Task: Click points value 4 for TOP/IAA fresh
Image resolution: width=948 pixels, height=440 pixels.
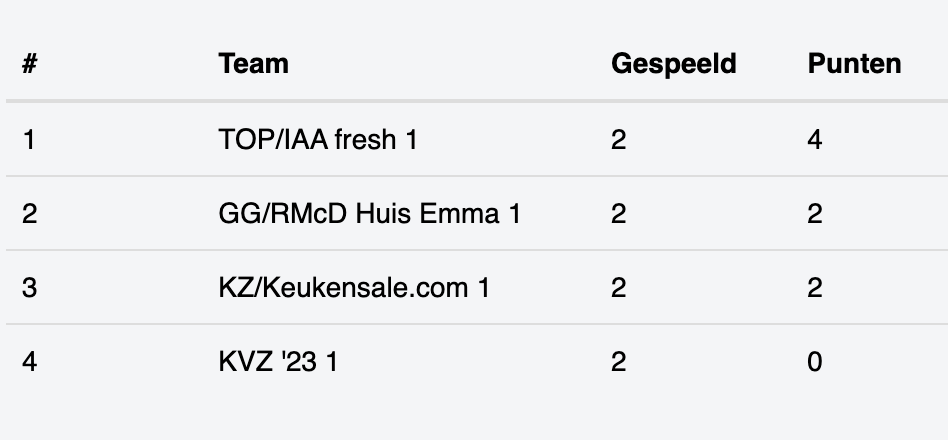Action: click(814, 140)
